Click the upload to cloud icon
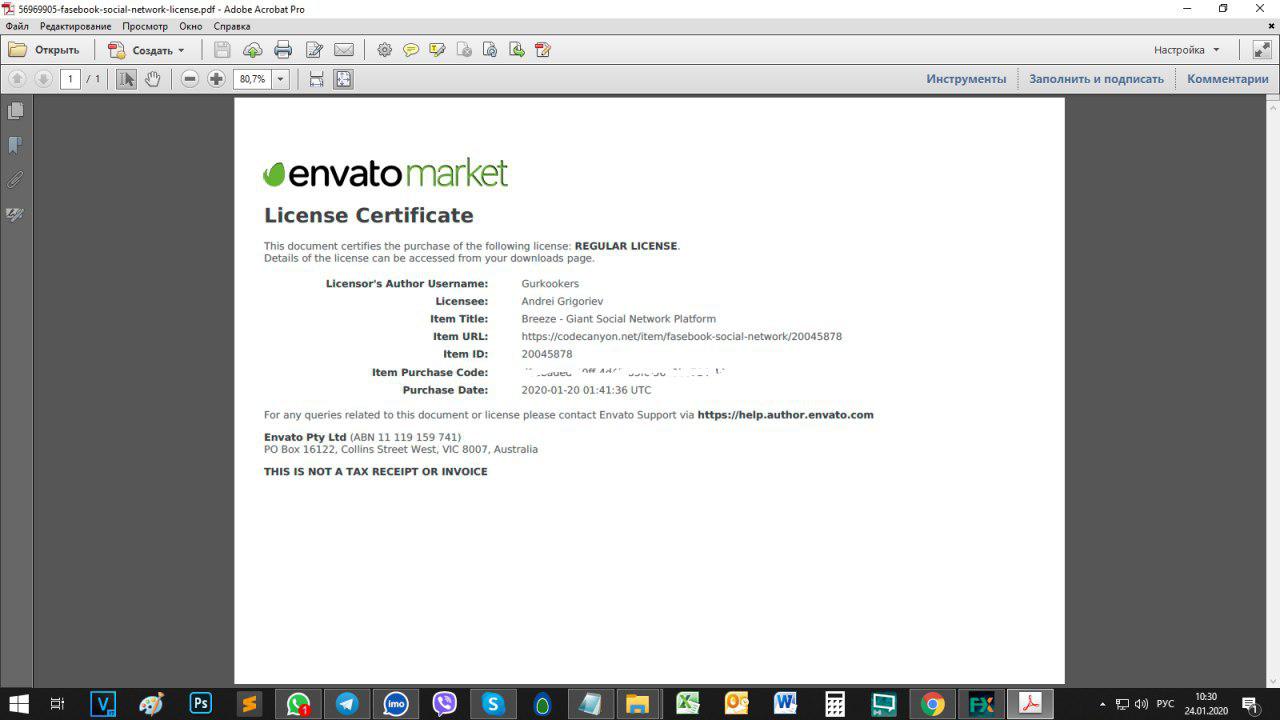Viewport: 1280px width, 720px height. (x=252, y=50)
